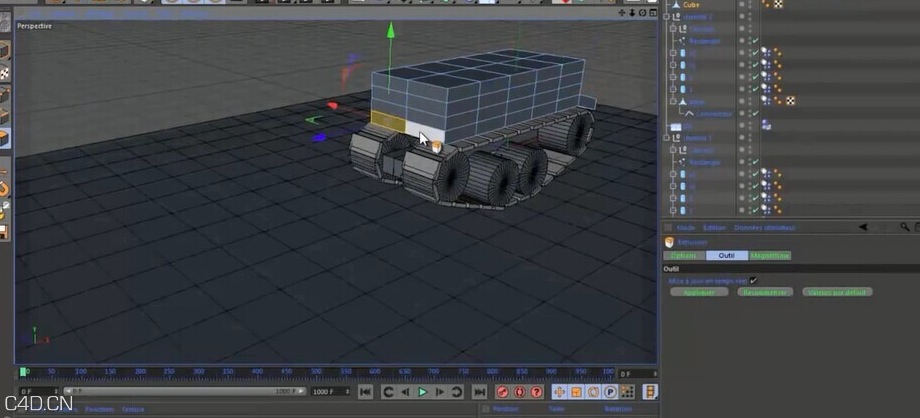Expand the null child directly under chenille 2
The height and width of the screenshot is (418, 920).
[674, 29]
